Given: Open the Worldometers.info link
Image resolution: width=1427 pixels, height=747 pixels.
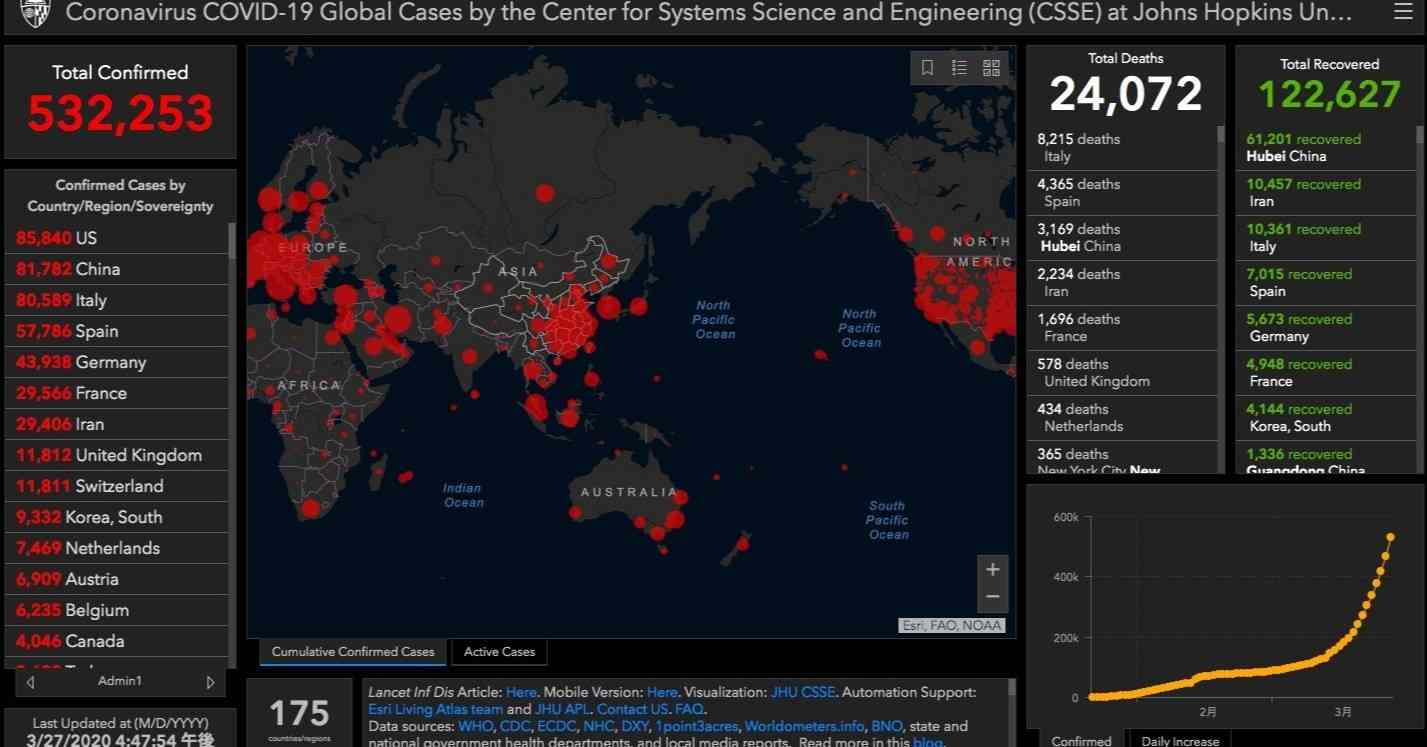Looking at the screenshot, I should pyautogui.click(x=804, y=726).
